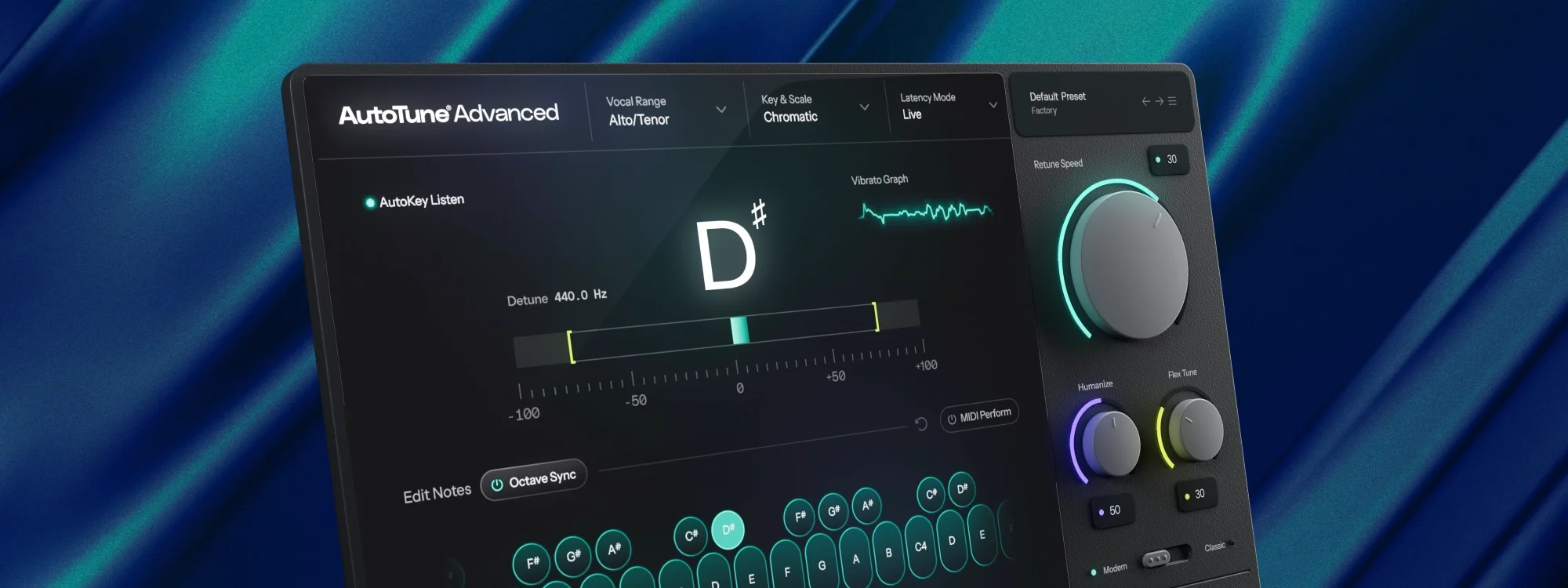Image resolution: width=1568 pixels, height=588 pixels.
Task: Open the Live latency selector
Action: click(x=912, y=114)
